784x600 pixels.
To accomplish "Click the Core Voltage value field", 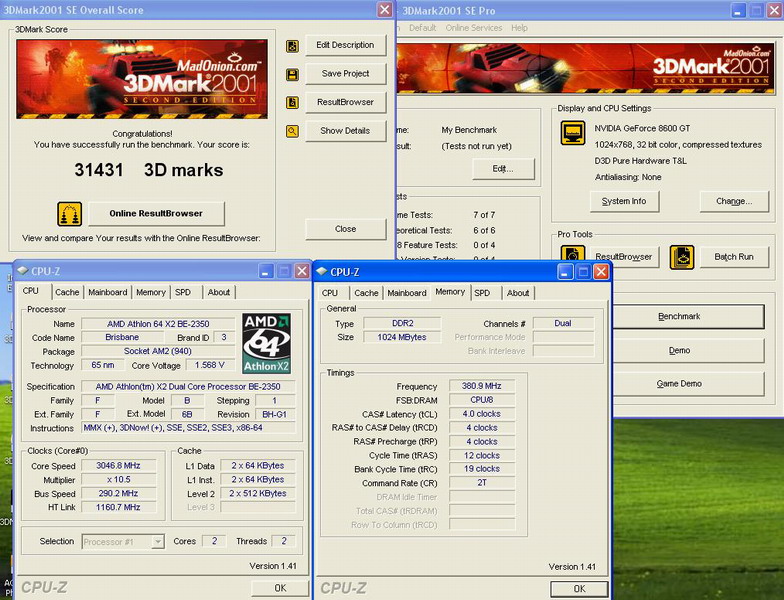I will coord(210,366).
